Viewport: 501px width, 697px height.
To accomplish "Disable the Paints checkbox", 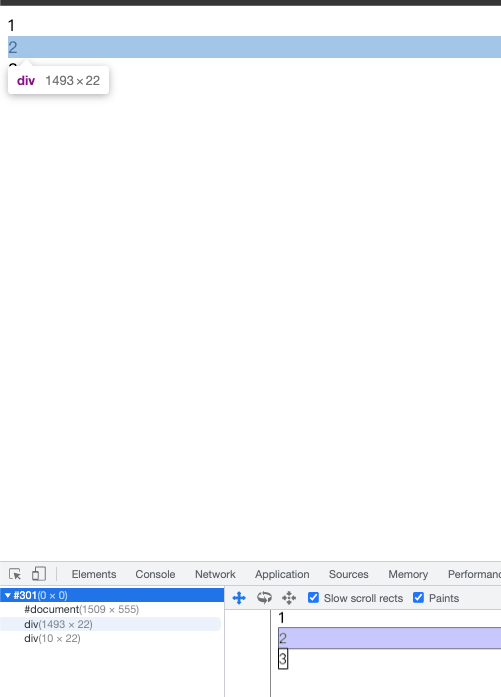I will tap(418, 597).
